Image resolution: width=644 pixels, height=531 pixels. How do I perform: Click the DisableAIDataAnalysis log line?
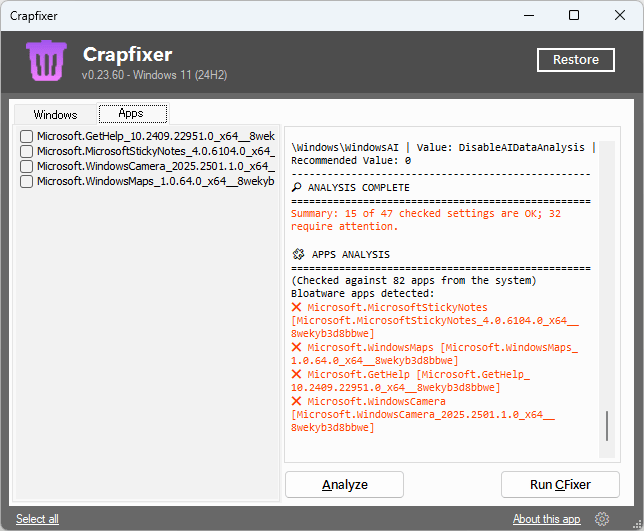[444, 147]
